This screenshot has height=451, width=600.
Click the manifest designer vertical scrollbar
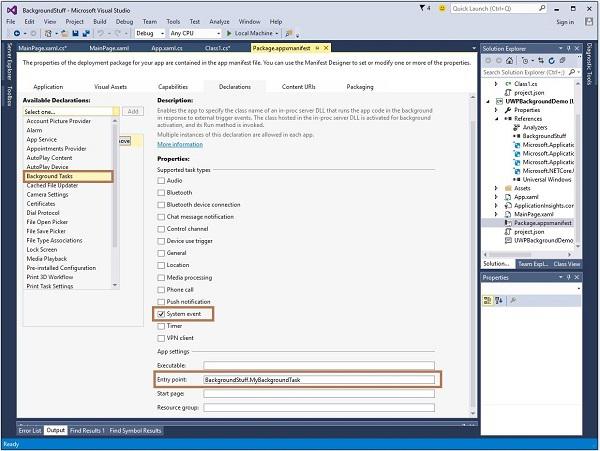click(474, 250)
